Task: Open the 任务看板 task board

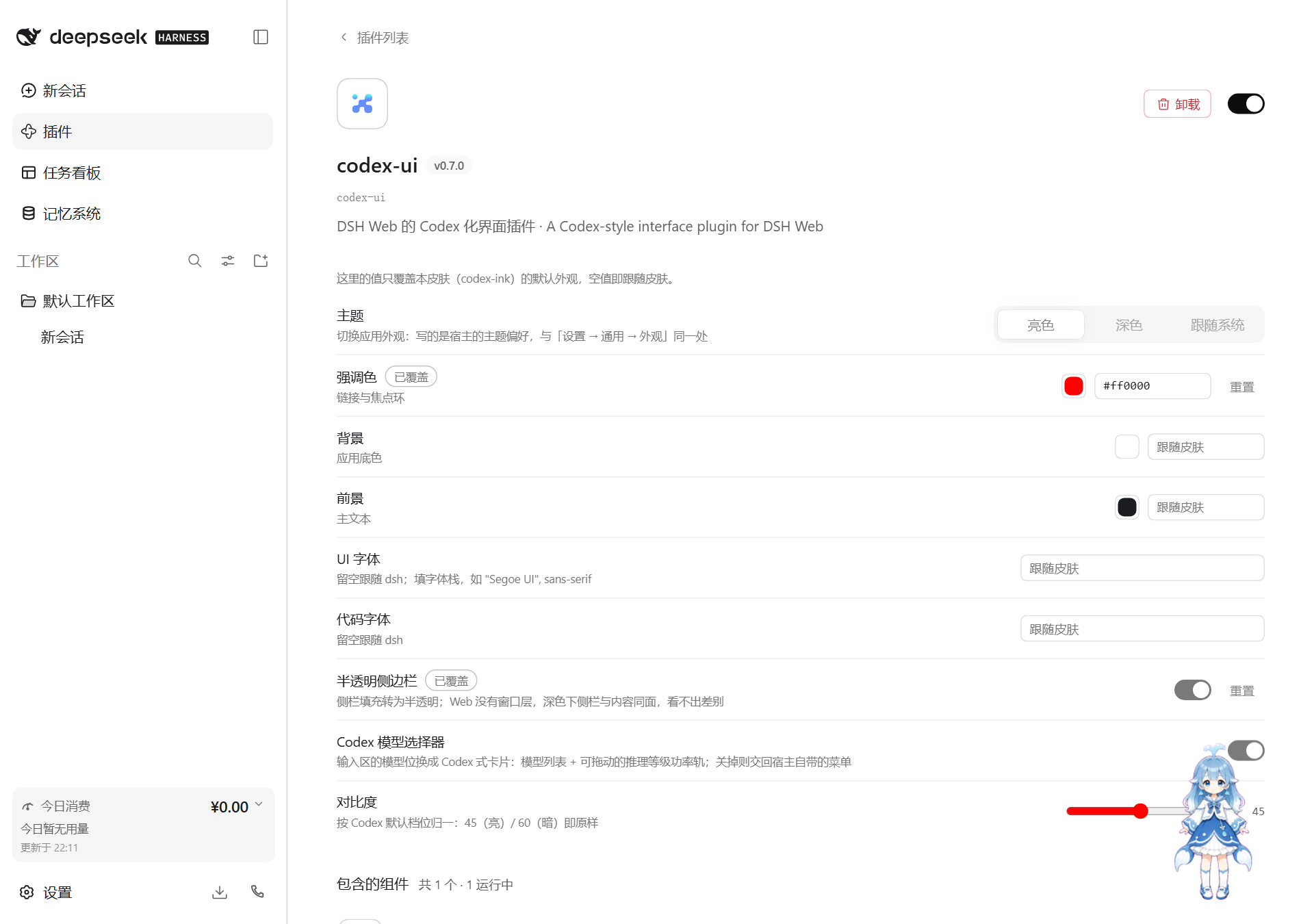Action: point(142,172)
